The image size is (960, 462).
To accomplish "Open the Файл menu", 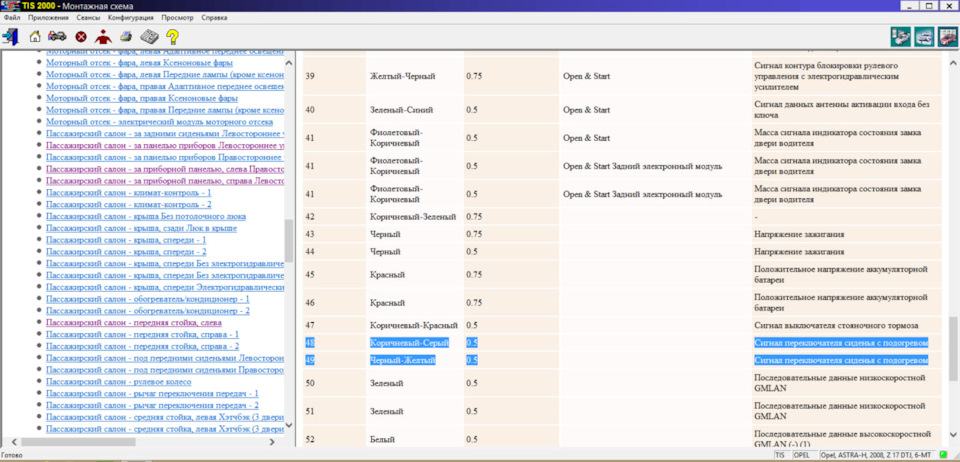I will click(x=12, y=18).
